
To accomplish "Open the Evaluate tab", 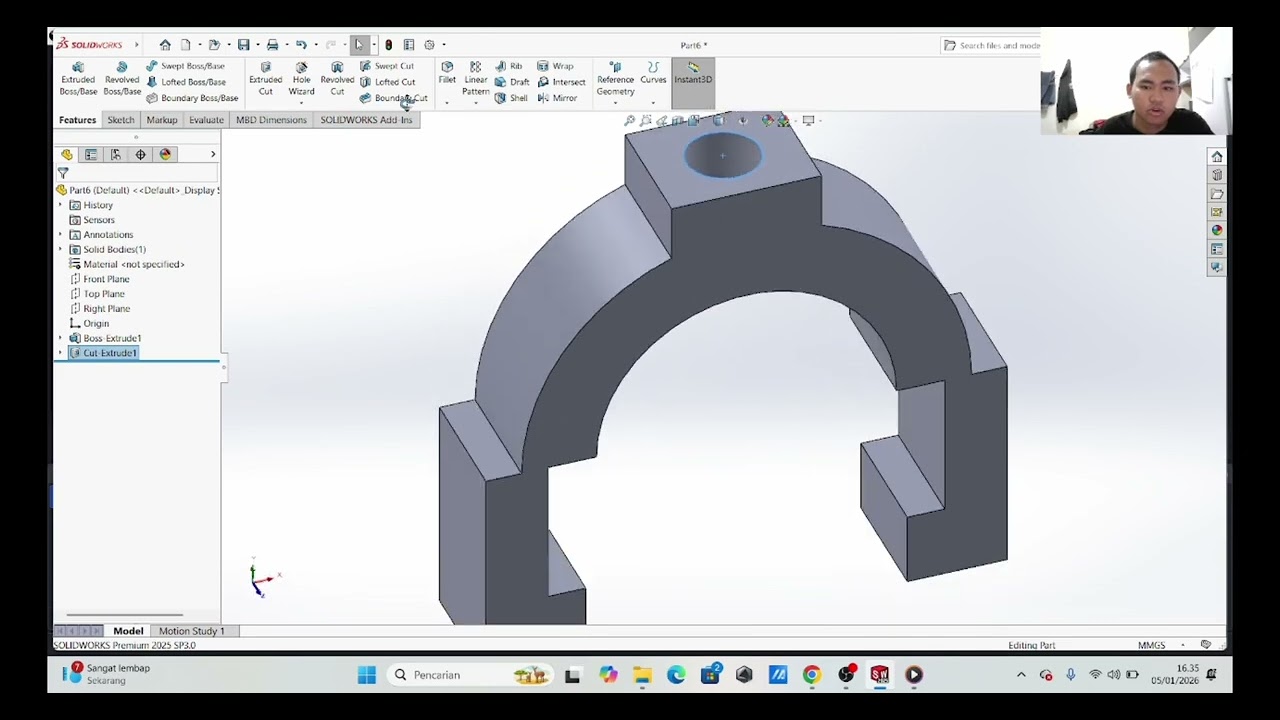I will 206,120.
